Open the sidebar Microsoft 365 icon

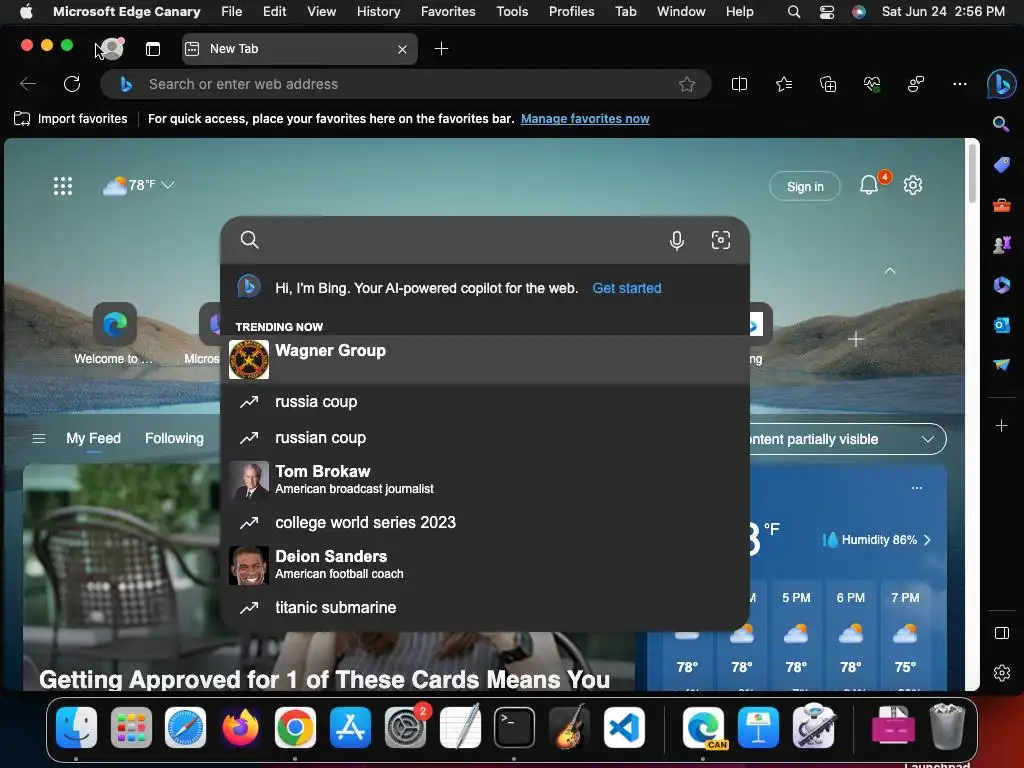1001,285
